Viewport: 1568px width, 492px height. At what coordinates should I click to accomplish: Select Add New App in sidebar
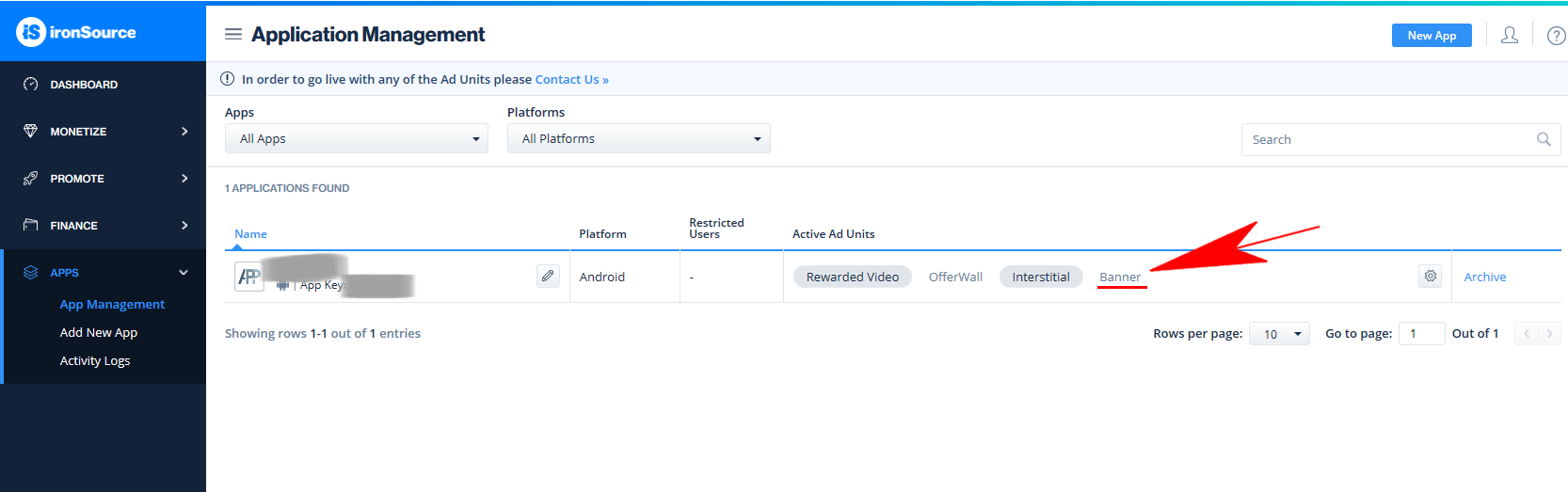99,332
